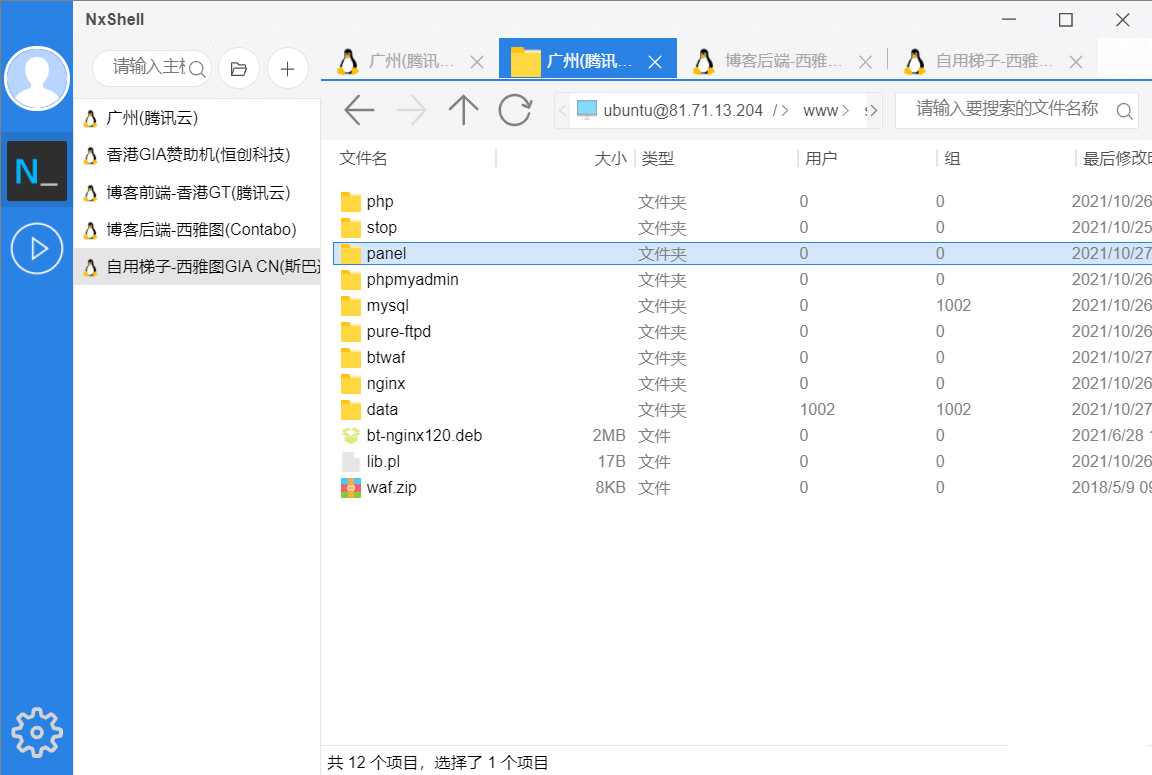This screenshot has width=1152, height=775.
Task: Go forward in file browser
Action: pyautogui.click(x=411, y=110)
